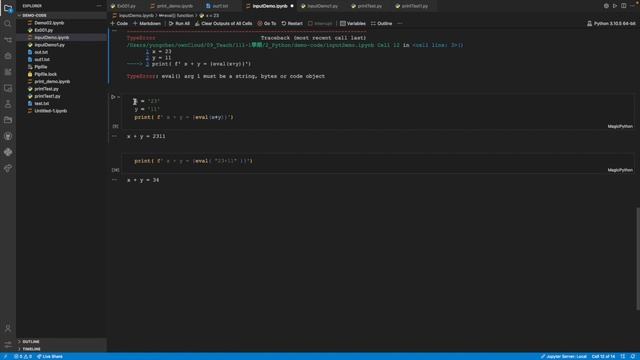The image size is (640, 360).
Task: Open the Outline from notebook toolbar
Action: (x=382, y=24)
